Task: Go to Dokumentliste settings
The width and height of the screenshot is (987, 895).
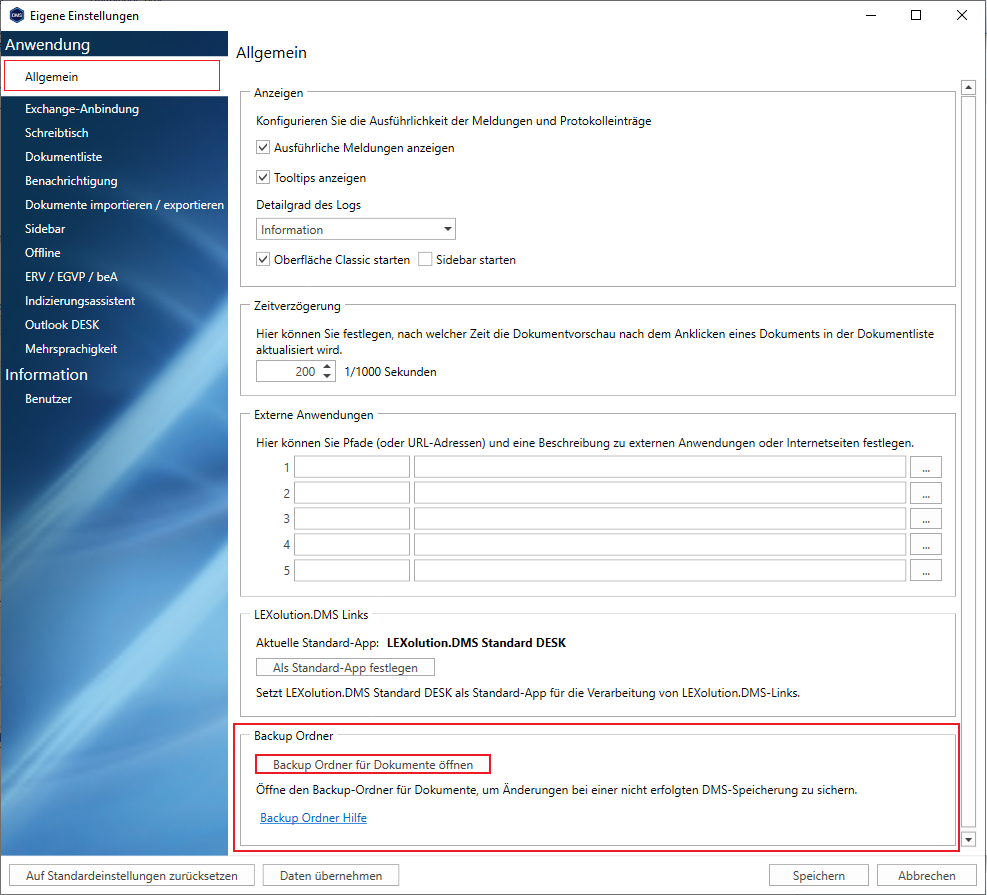Action: click(64, 157)
